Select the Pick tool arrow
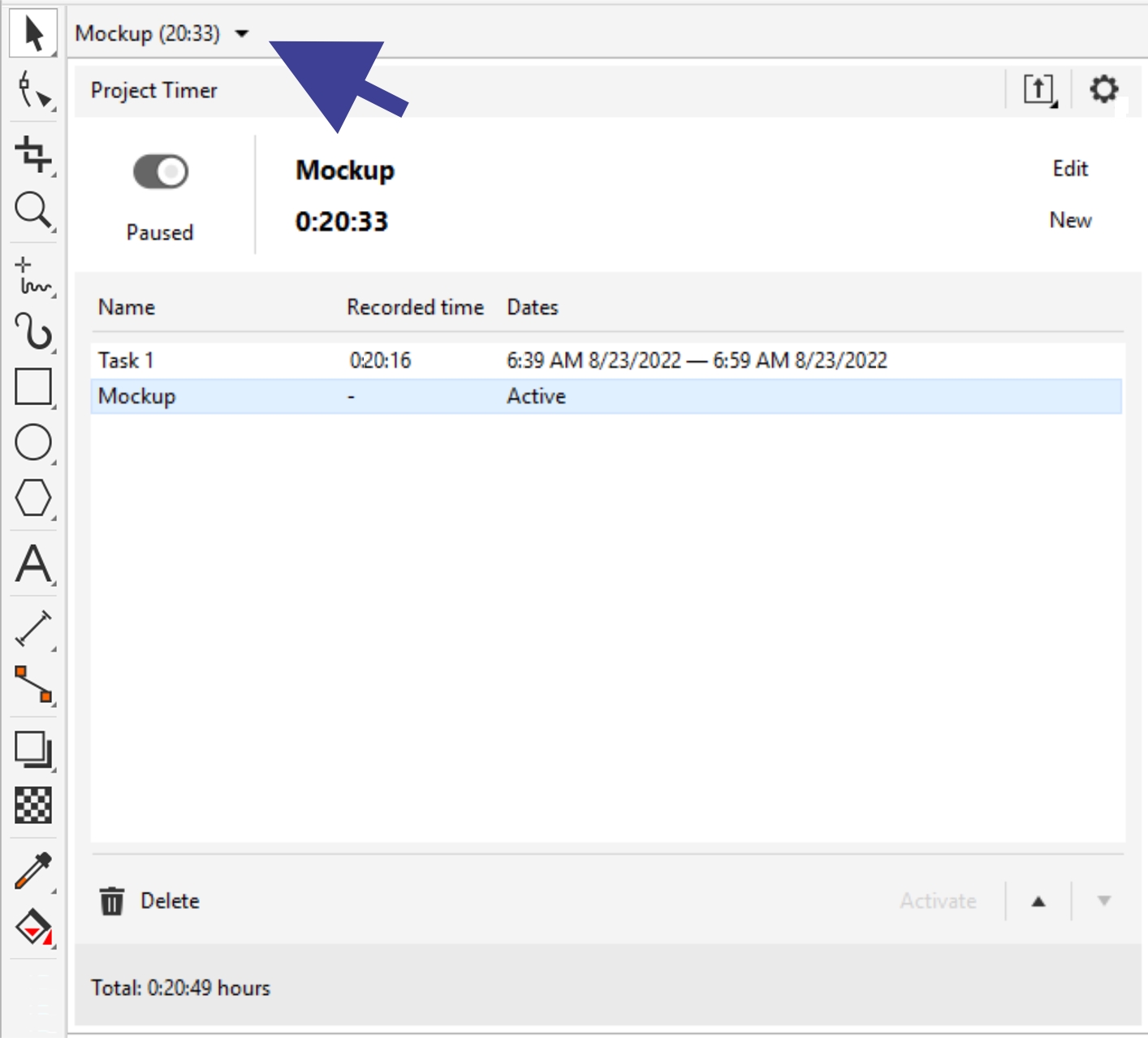The height and width of the screenshot is (1038, 1148). [33, 33]
